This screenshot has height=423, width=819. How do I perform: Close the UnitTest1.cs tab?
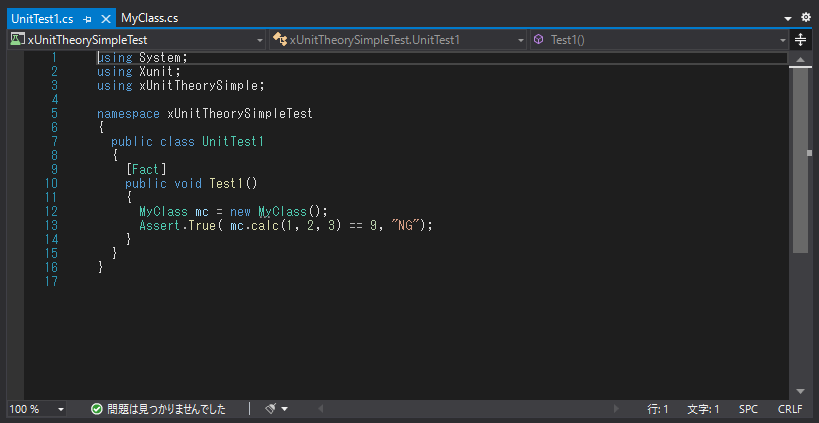[x=106, y=19]
